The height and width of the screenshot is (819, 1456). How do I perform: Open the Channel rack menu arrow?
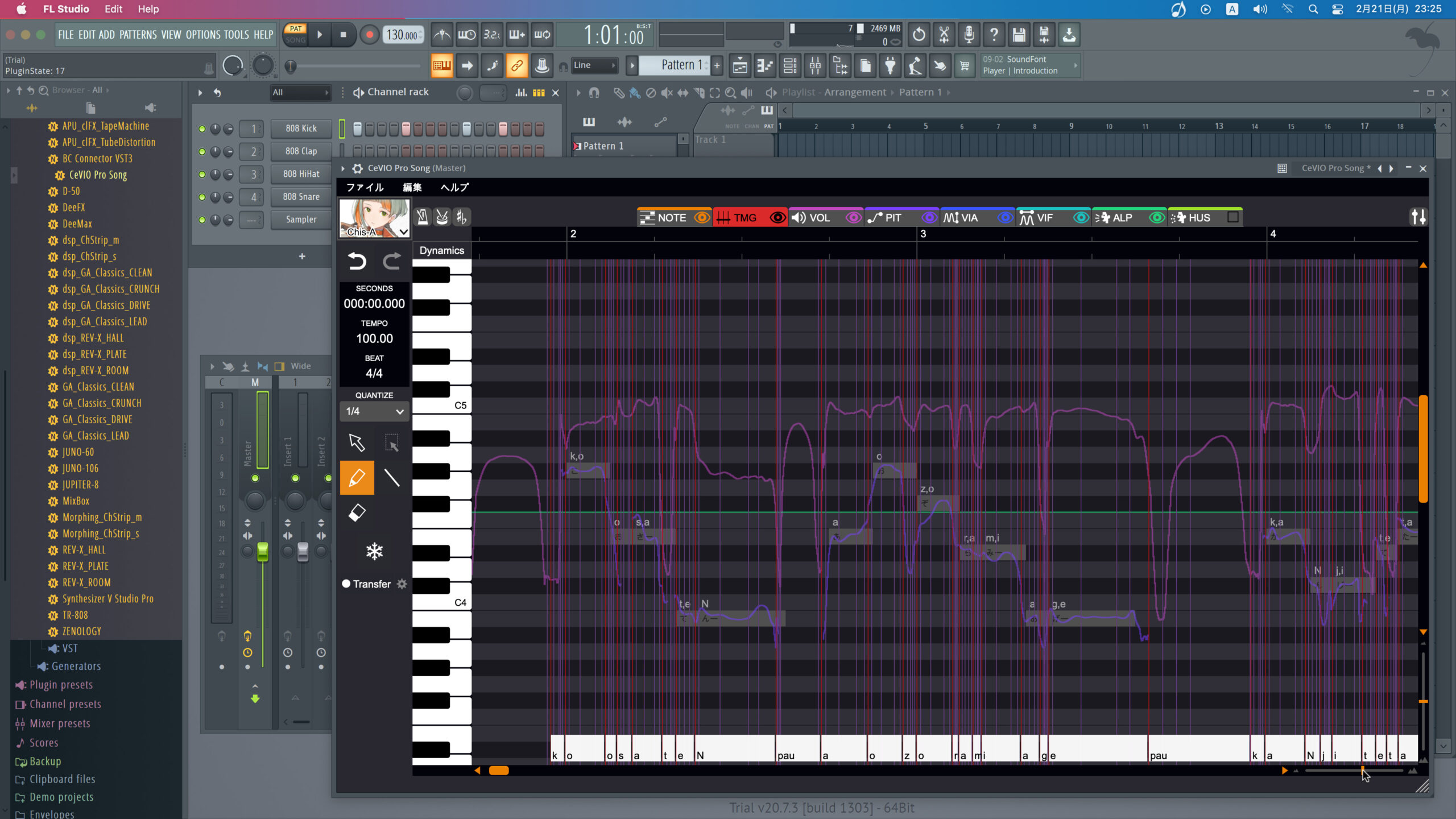pos(200,93)
